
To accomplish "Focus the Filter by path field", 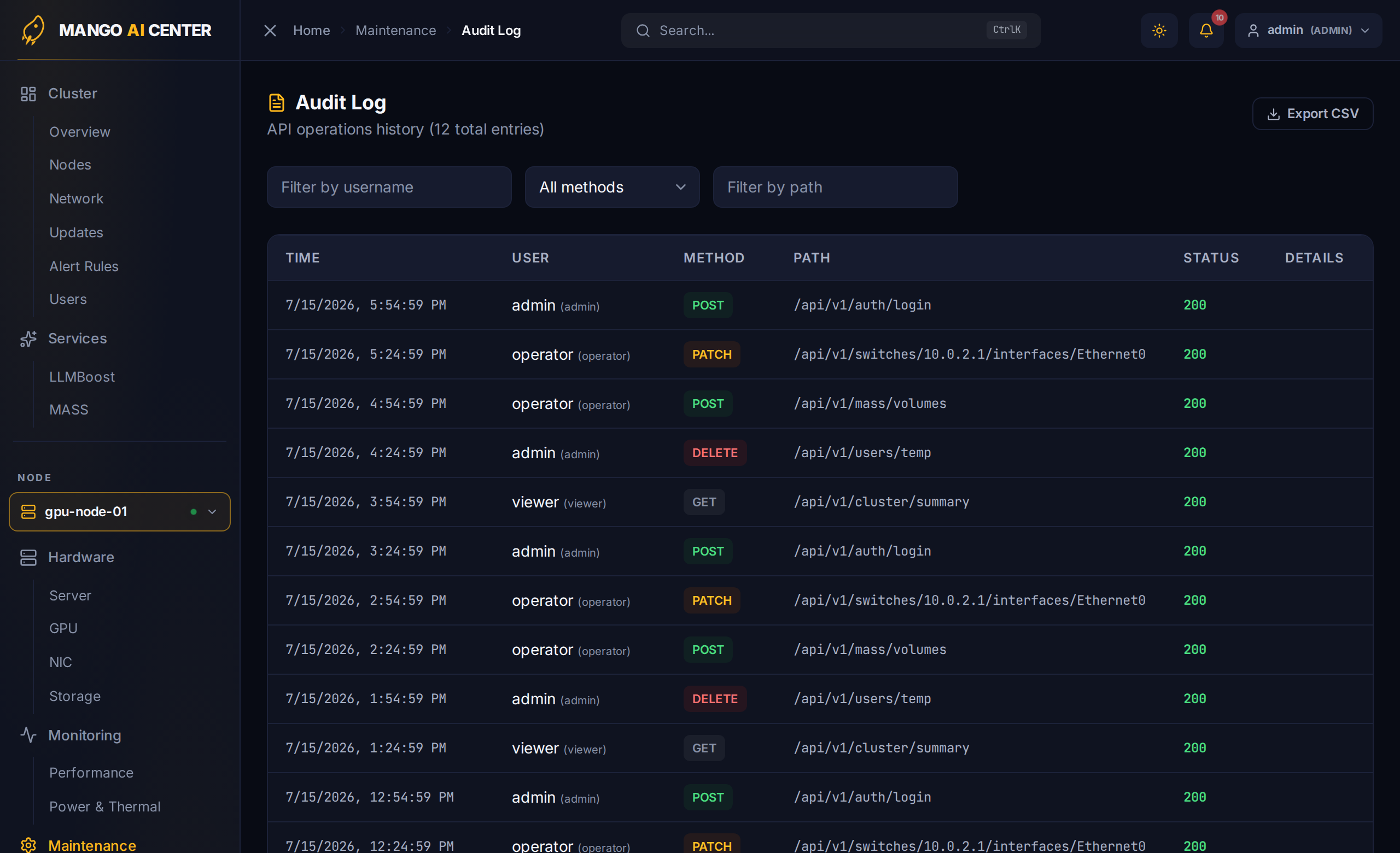I will click(x=835, y=187).
